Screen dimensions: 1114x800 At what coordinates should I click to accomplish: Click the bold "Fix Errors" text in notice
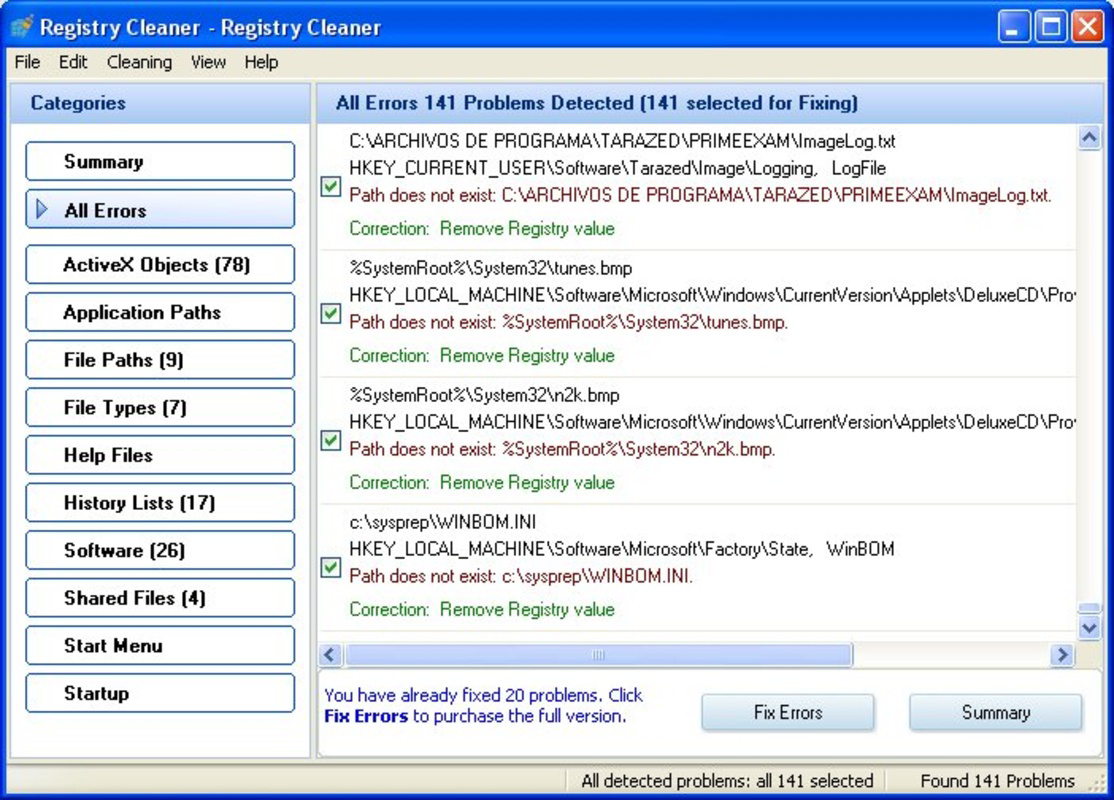pos(366,716)
